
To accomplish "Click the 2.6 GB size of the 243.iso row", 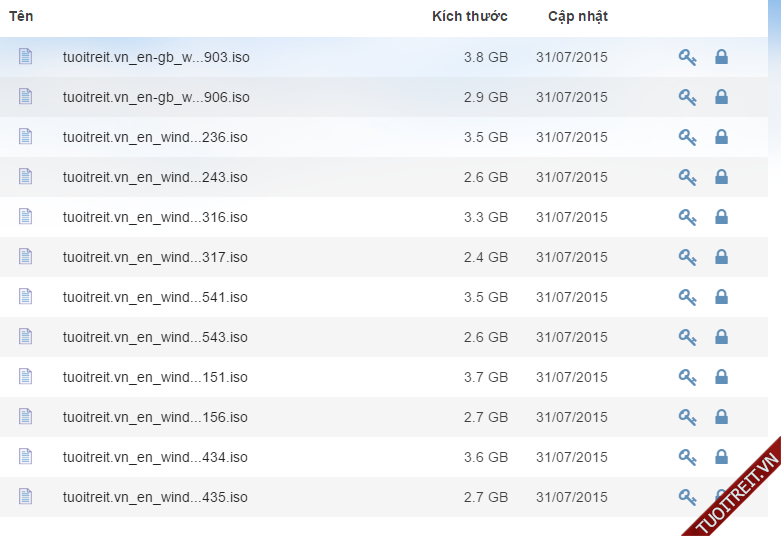I will tap(485, 177).
